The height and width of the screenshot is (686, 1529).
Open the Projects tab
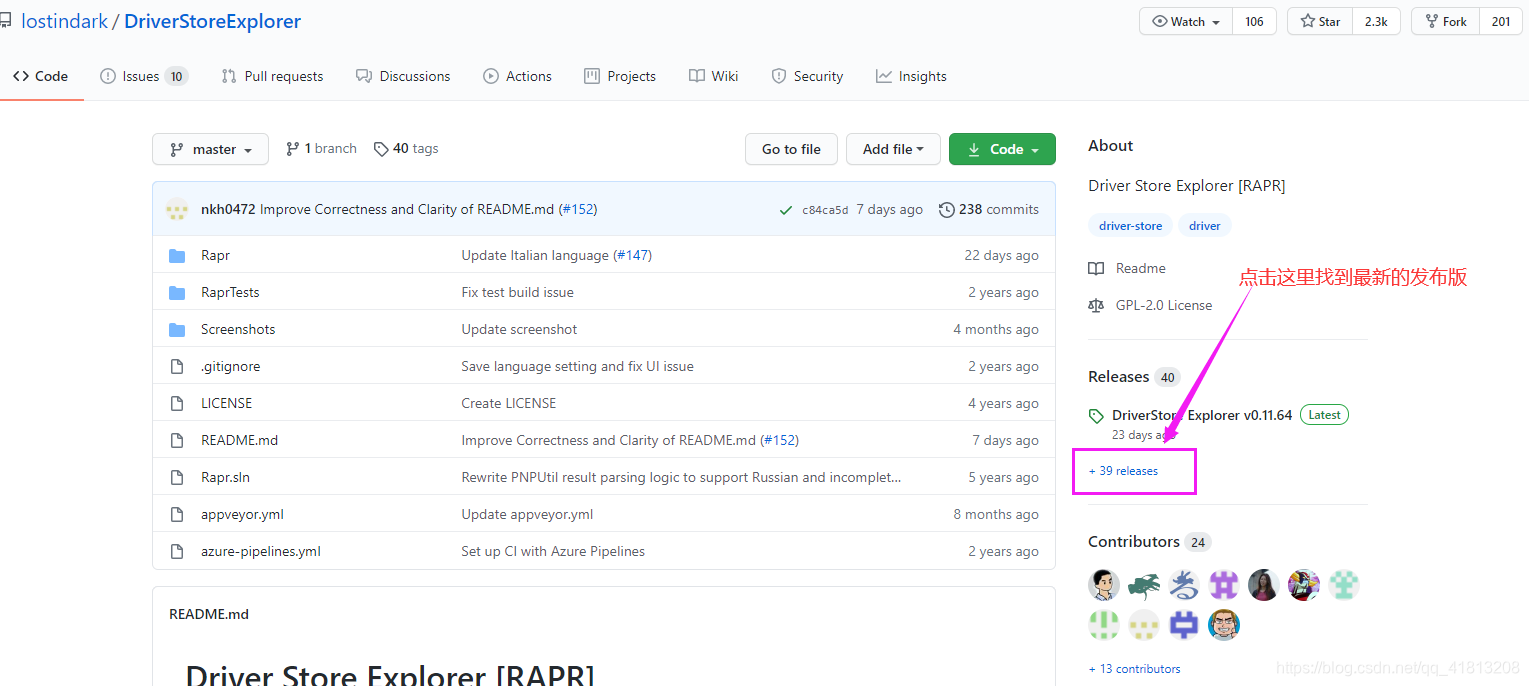(x=620, y=76)
